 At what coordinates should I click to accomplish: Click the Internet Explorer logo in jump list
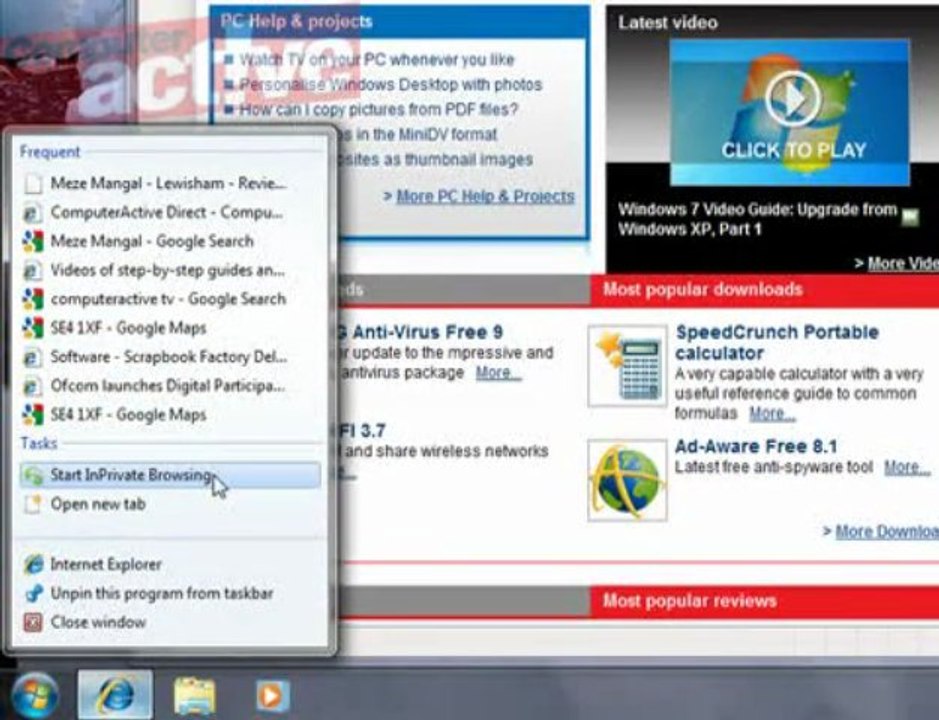coord(34,564)
